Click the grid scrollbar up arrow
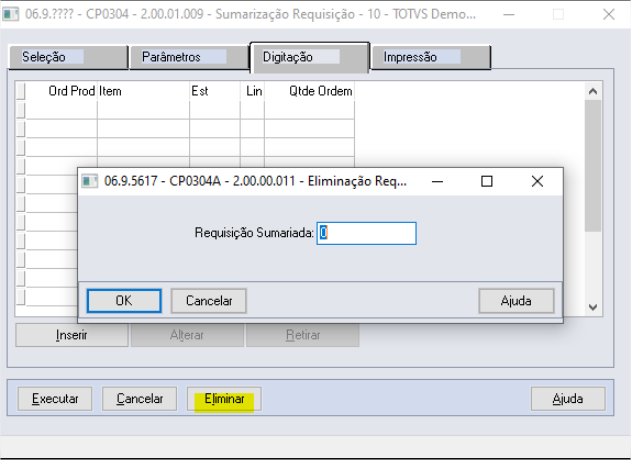 [593, 91]
